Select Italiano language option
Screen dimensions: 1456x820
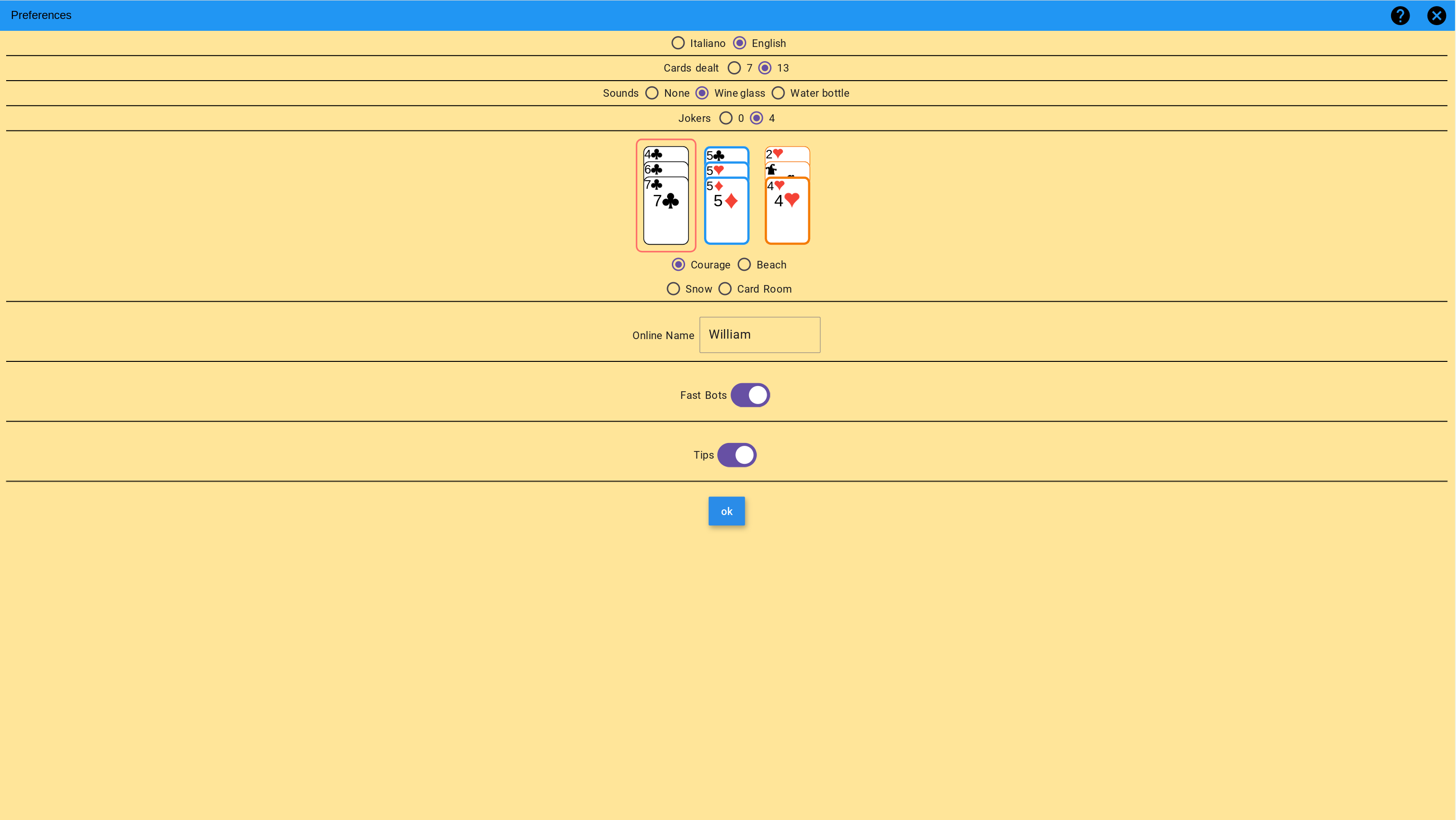point(678,43)
